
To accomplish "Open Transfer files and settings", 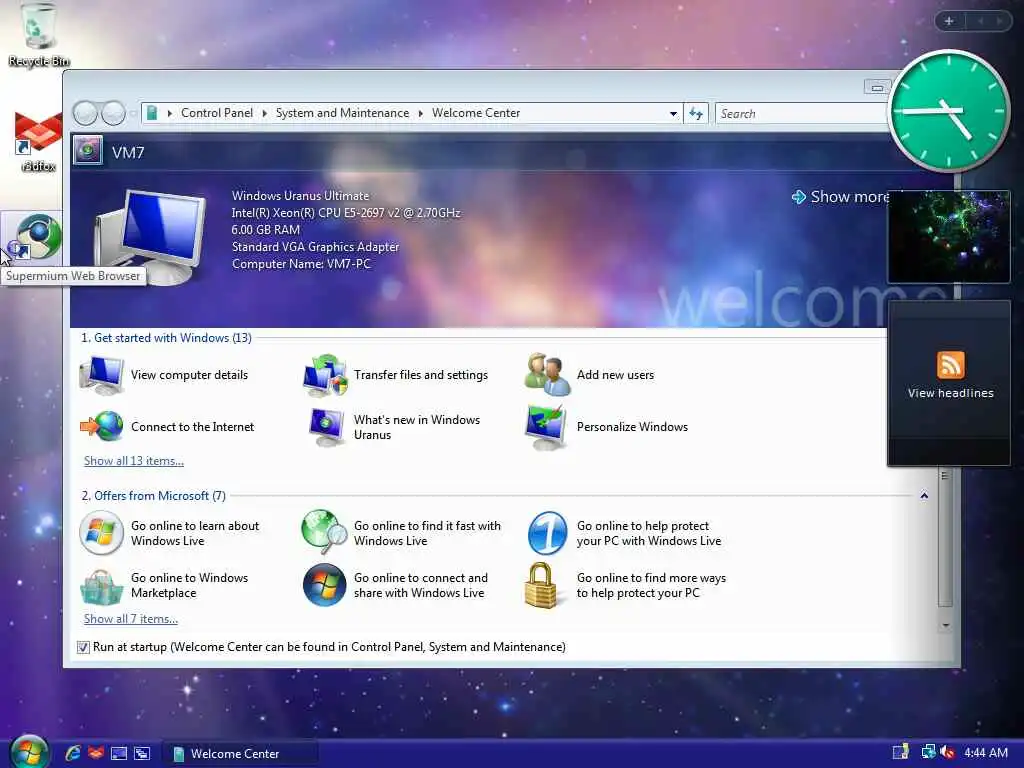I will 395,375.
